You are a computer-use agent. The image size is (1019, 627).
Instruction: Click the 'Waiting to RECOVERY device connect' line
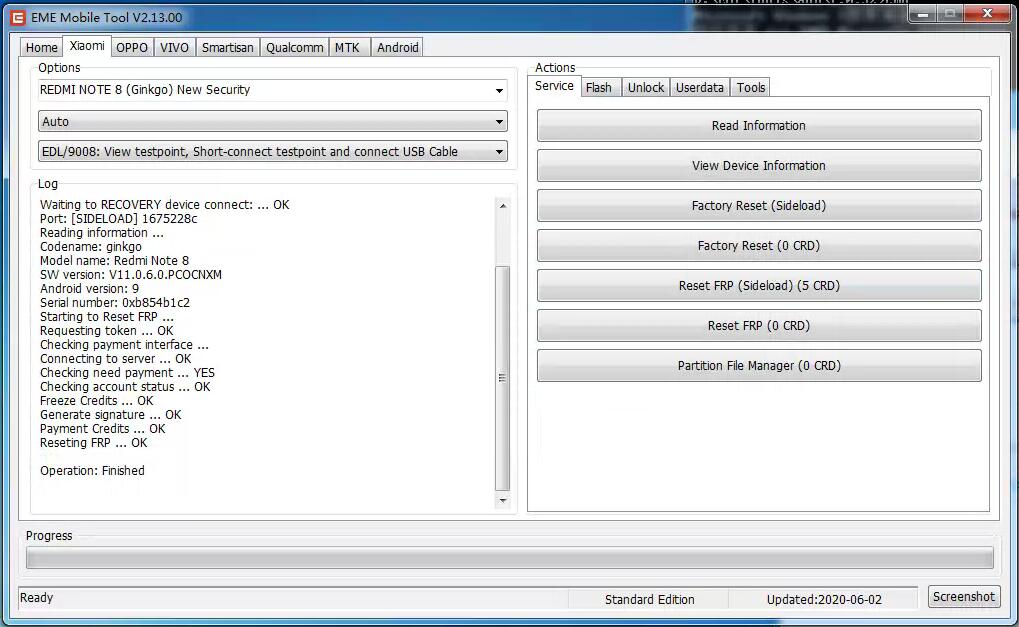pos(164,205)
